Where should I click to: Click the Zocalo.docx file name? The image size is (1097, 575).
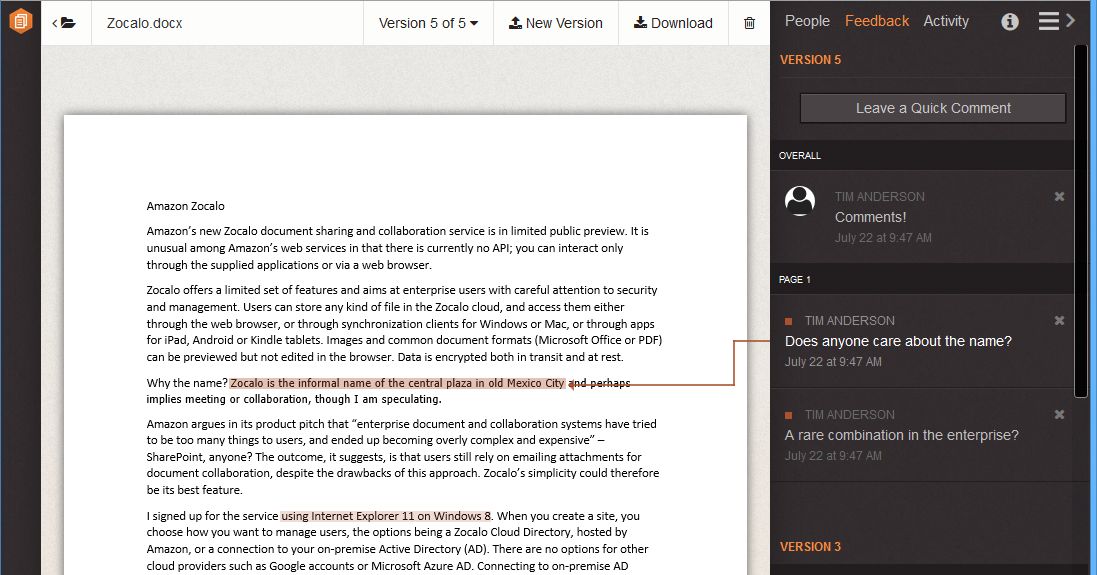(144, 23)
